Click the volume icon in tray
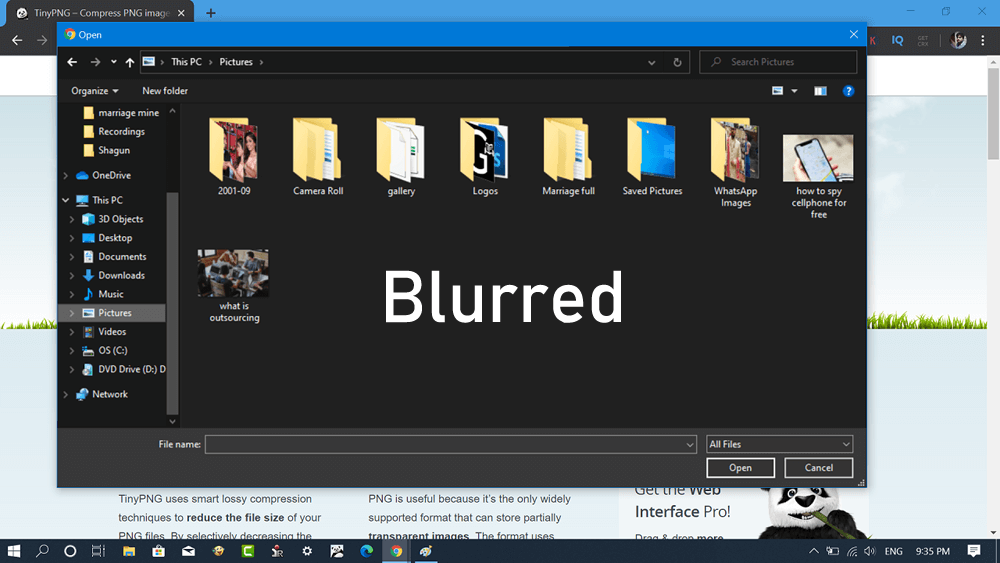Screen dimensions: 1000x563 tap(869, 551)
